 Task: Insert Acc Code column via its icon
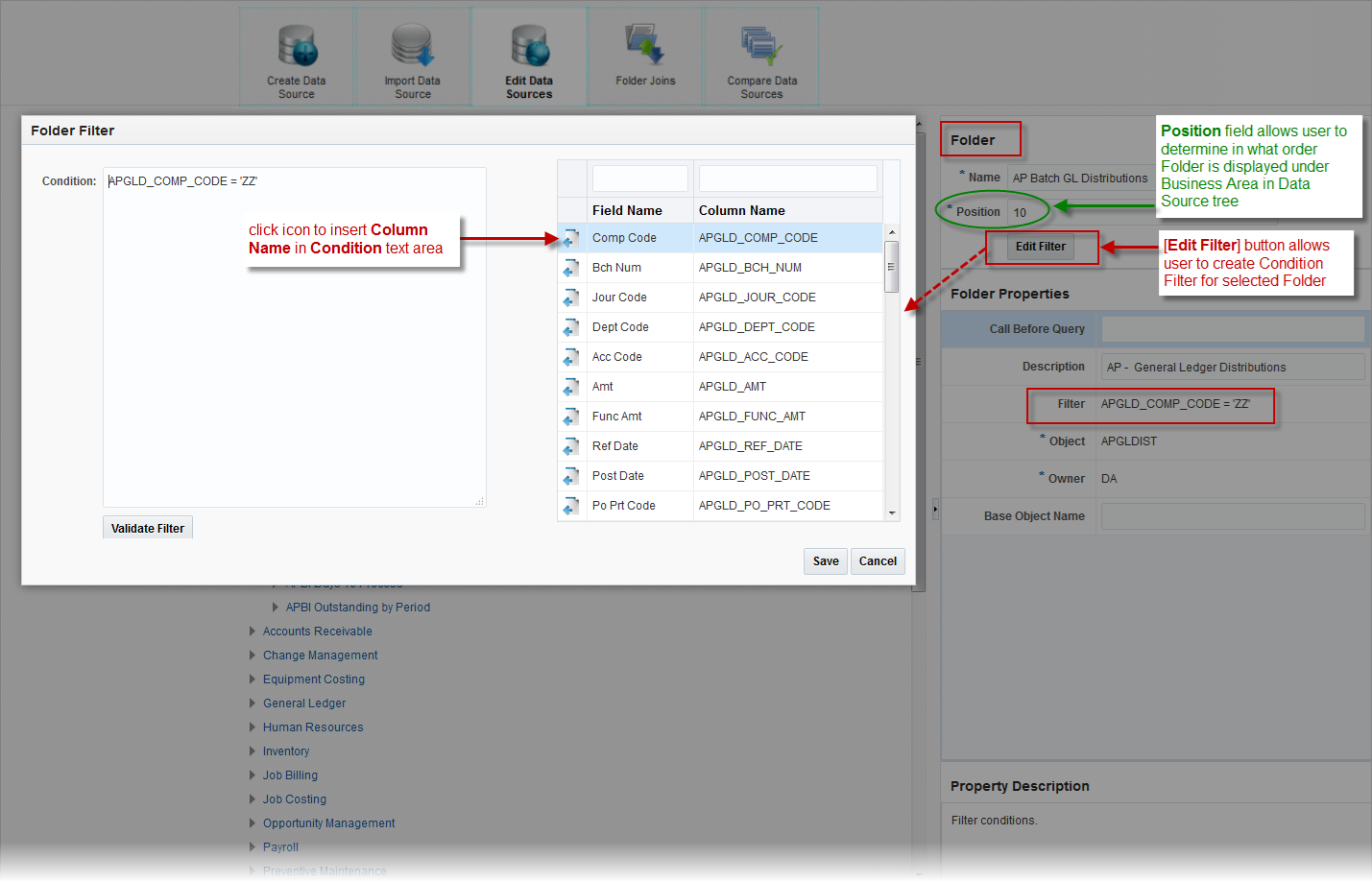point(571,357)
